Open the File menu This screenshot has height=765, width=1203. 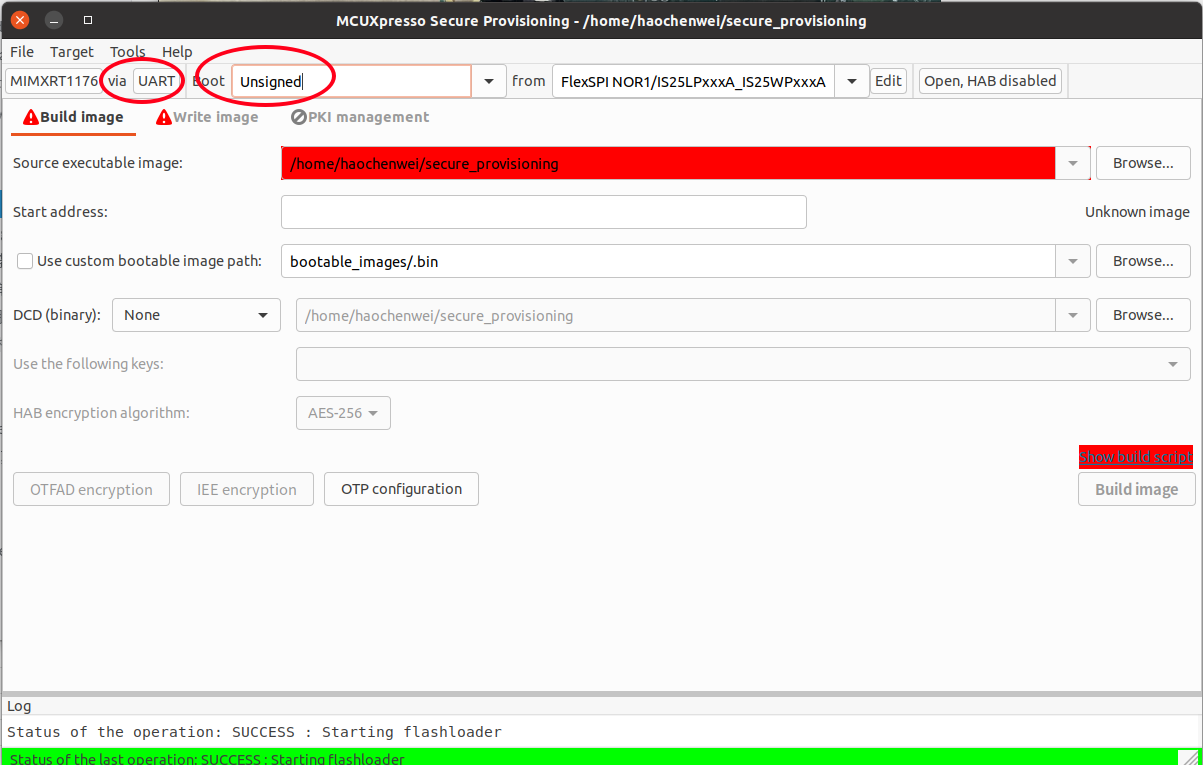tap(22, 52)
